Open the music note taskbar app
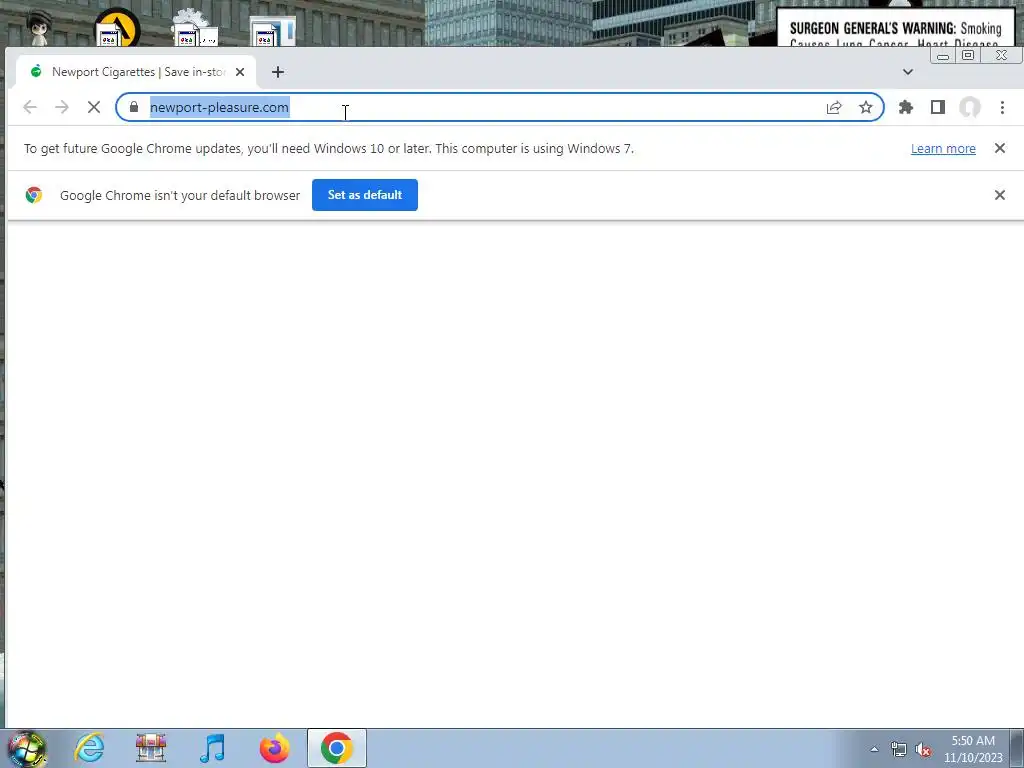The width and height of the screenshot is (1024, 768). (x=212, y=748)
